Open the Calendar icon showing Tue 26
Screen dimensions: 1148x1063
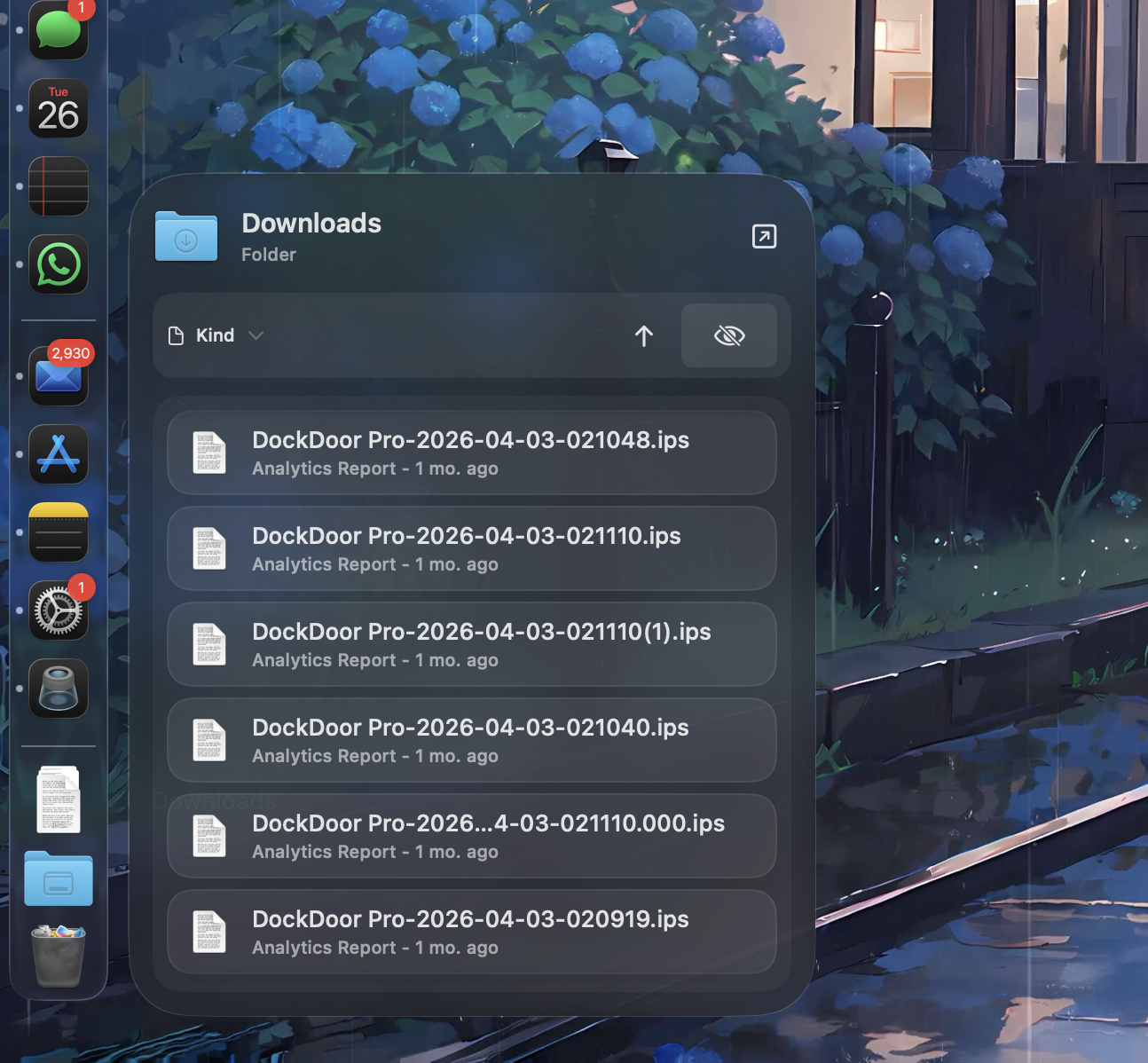point(59,108)
